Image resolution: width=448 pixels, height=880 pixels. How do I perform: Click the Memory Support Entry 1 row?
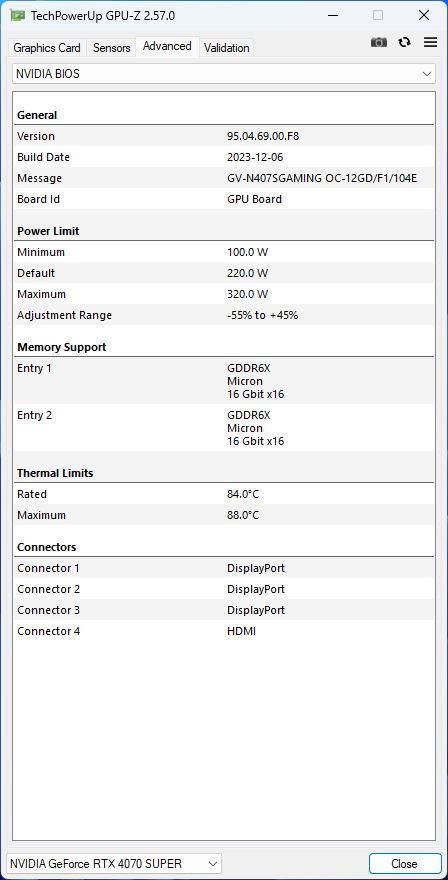pyautogui.click(x=224, y=381)
